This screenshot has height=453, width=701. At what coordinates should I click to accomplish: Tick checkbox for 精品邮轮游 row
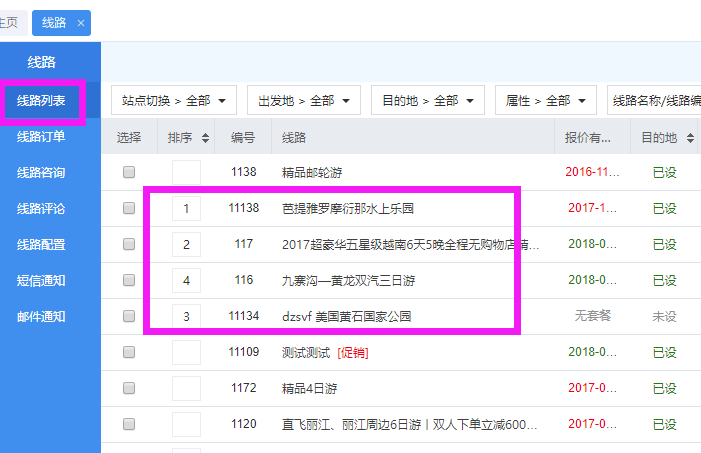point(129,172)
